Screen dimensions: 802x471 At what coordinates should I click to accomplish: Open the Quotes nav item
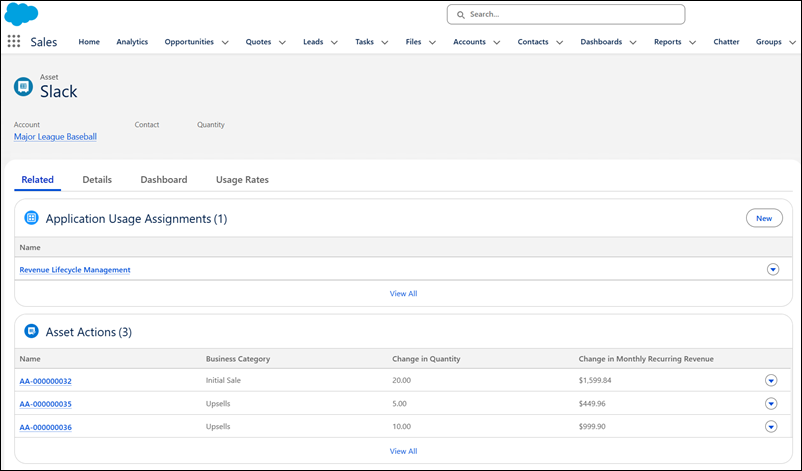click(x=258, y=42)
